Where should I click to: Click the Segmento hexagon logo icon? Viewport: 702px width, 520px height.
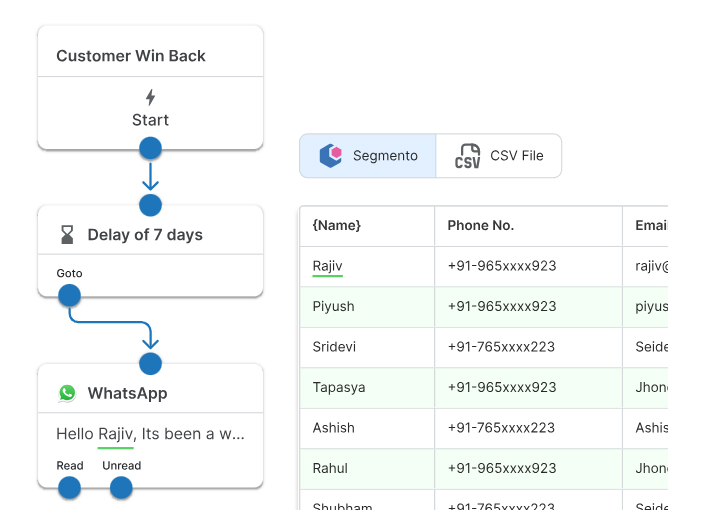pyautogui.click(x=330, y=156)
